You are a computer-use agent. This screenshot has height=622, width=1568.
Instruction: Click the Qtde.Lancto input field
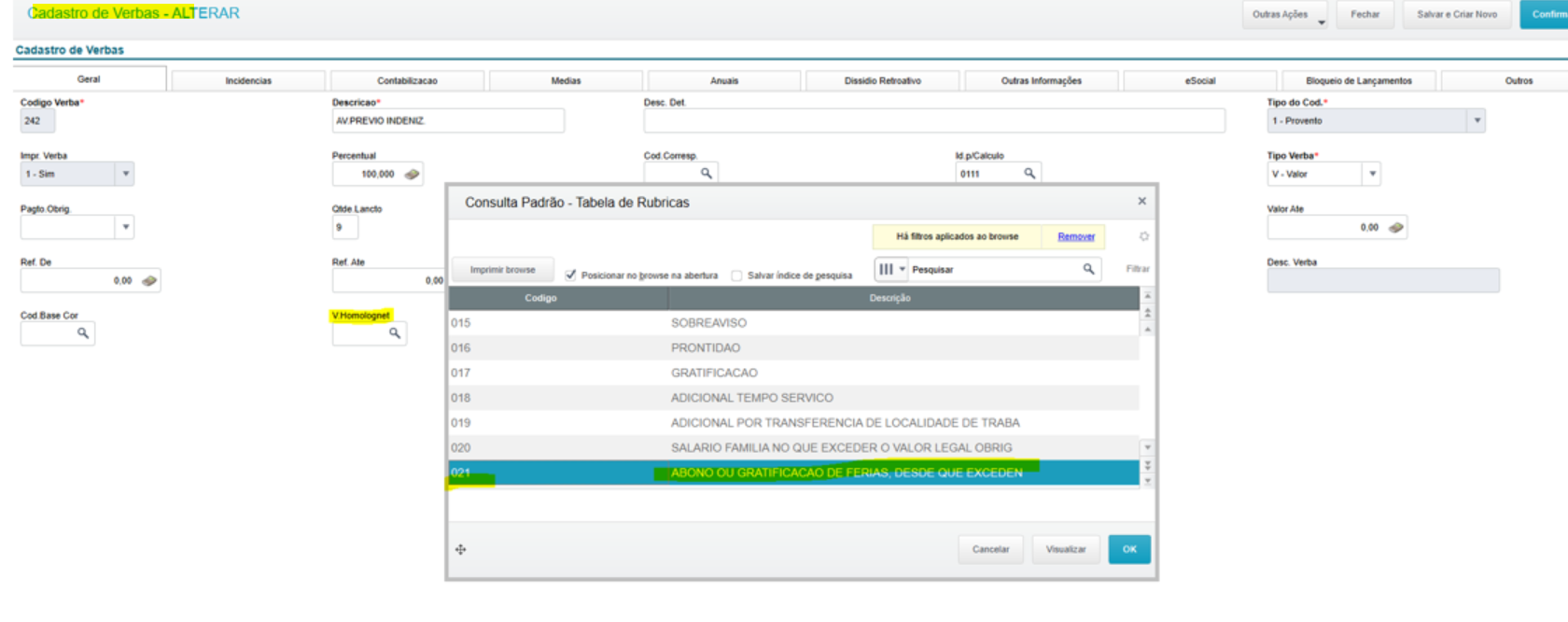(345, 227)
